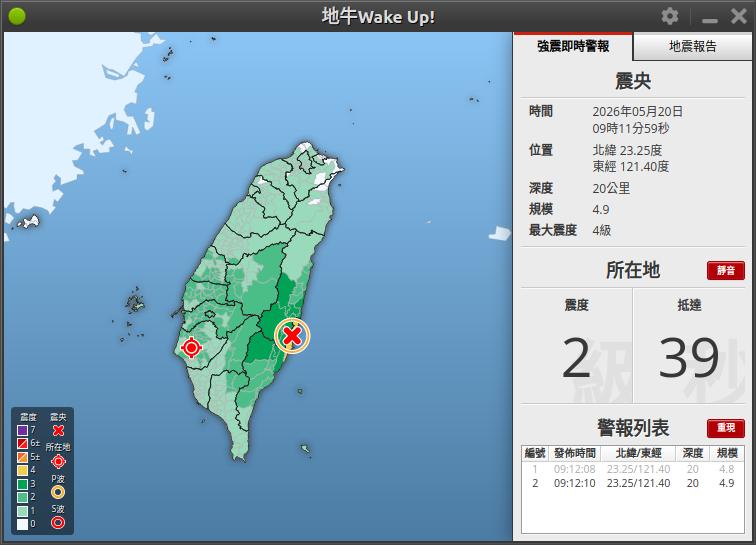Screen dimensions: 756x545
Task: Switch to the 強震即時警報 tab
Action: tap(573, 46)
